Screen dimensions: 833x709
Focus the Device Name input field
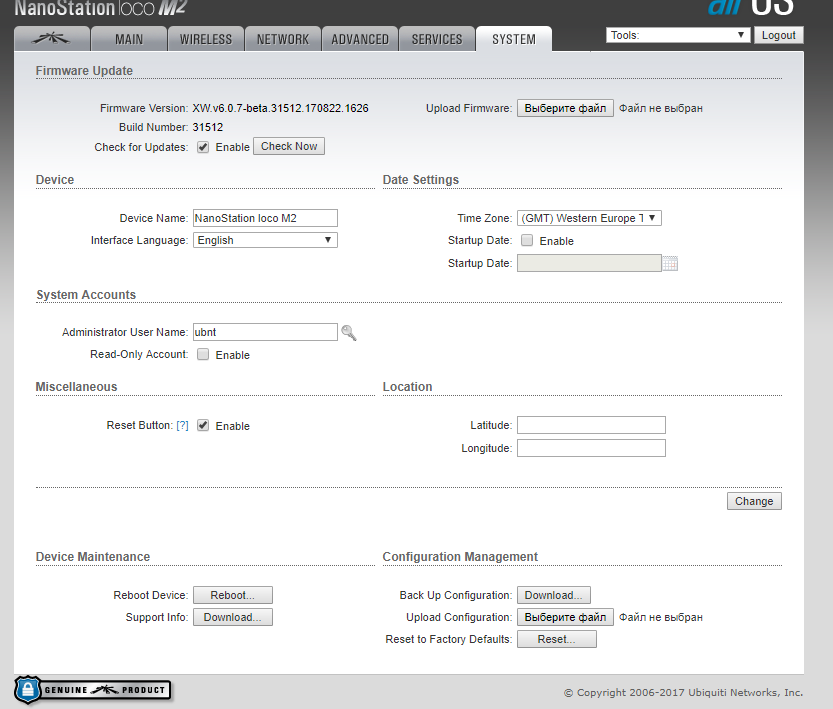265,218
